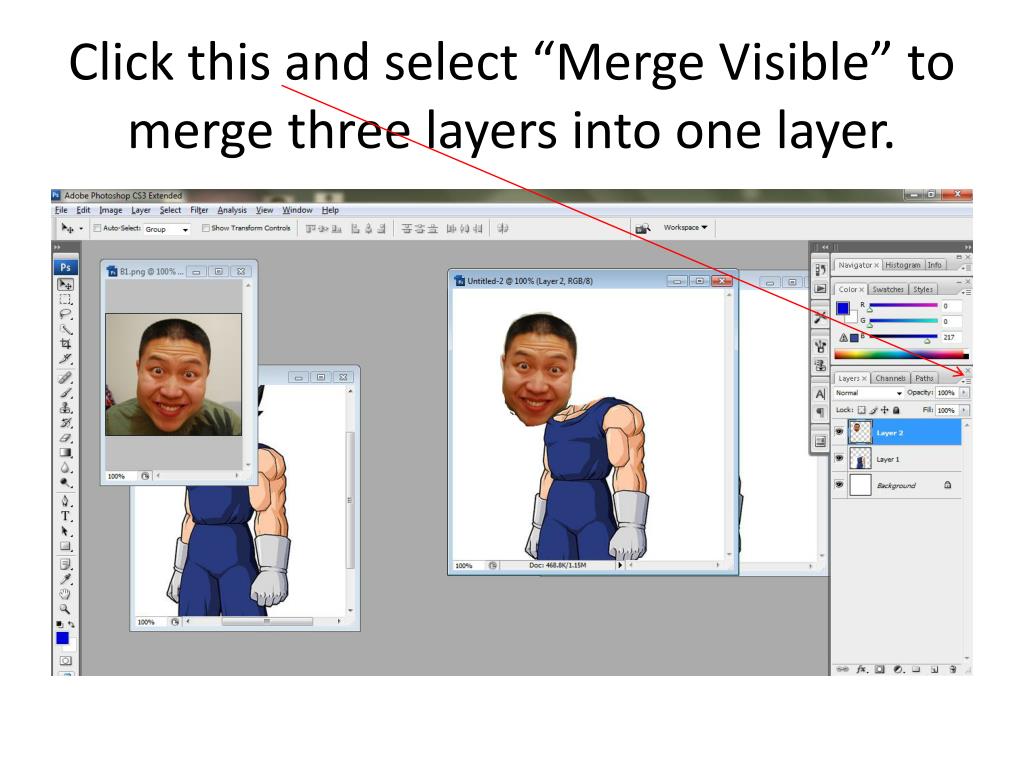Viewport: 1024px width, 768px height.
Task: Toggle lock all padlock icon
Action: tap(897, 410)
